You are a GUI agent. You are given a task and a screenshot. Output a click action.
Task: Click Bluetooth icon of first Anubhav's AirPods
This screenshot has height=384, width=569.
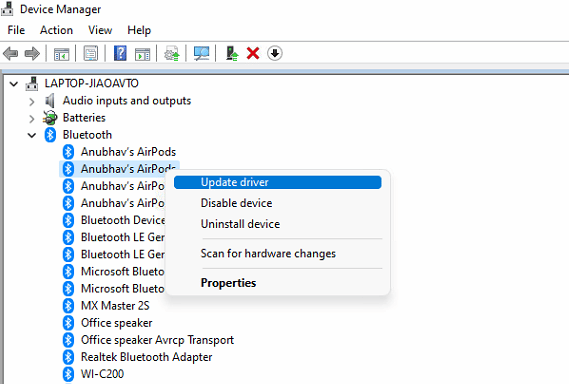tap(68, 152)
